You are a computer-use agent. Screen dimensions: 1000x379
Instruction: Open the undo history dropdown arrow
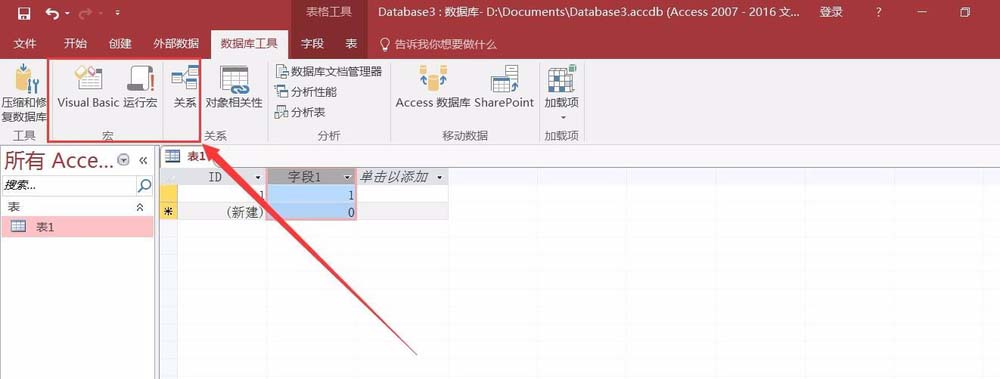67,13
